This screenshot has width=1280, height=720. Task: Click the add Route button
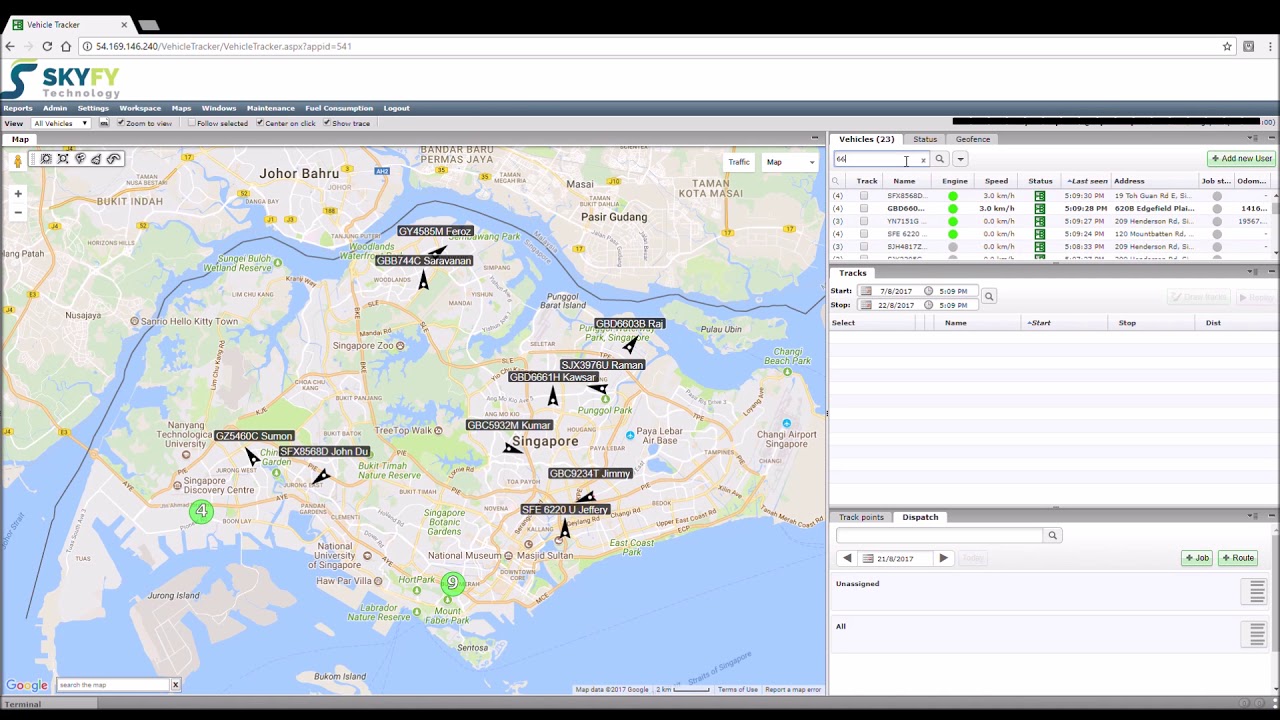point(1238,558)
